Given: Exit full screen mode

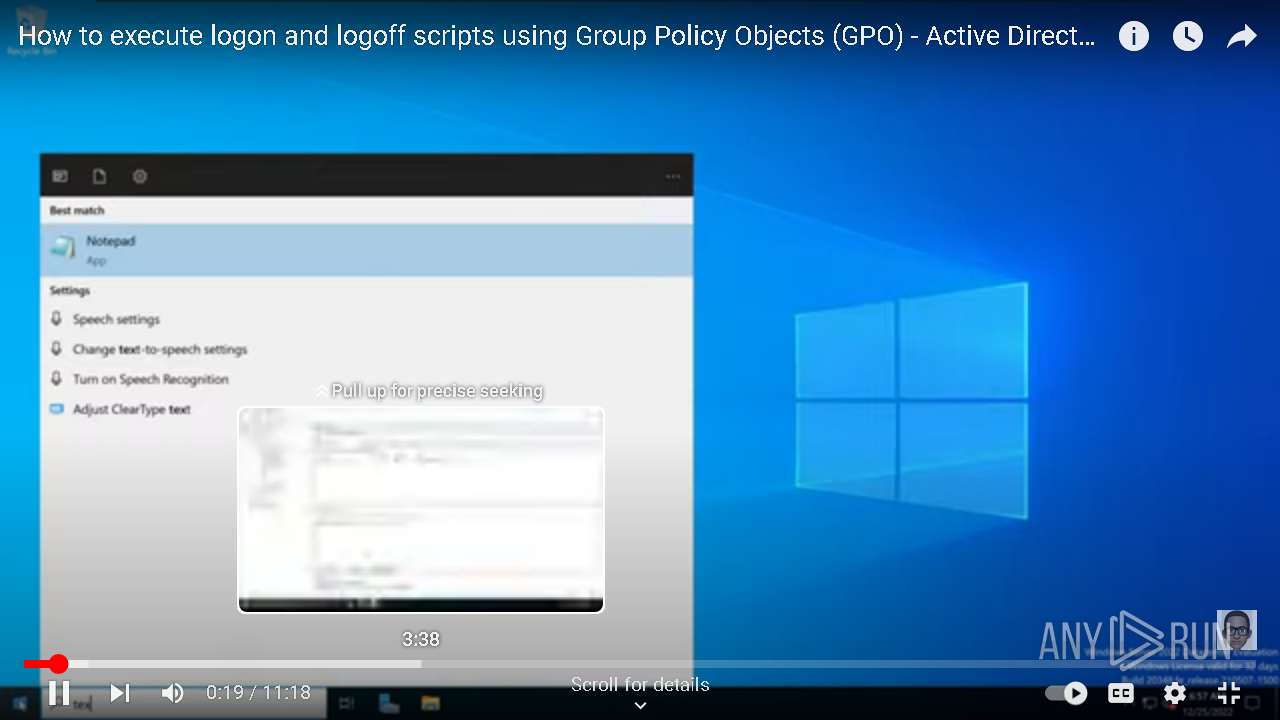Looking at the screenshot, I should [x=1229, y=693].
